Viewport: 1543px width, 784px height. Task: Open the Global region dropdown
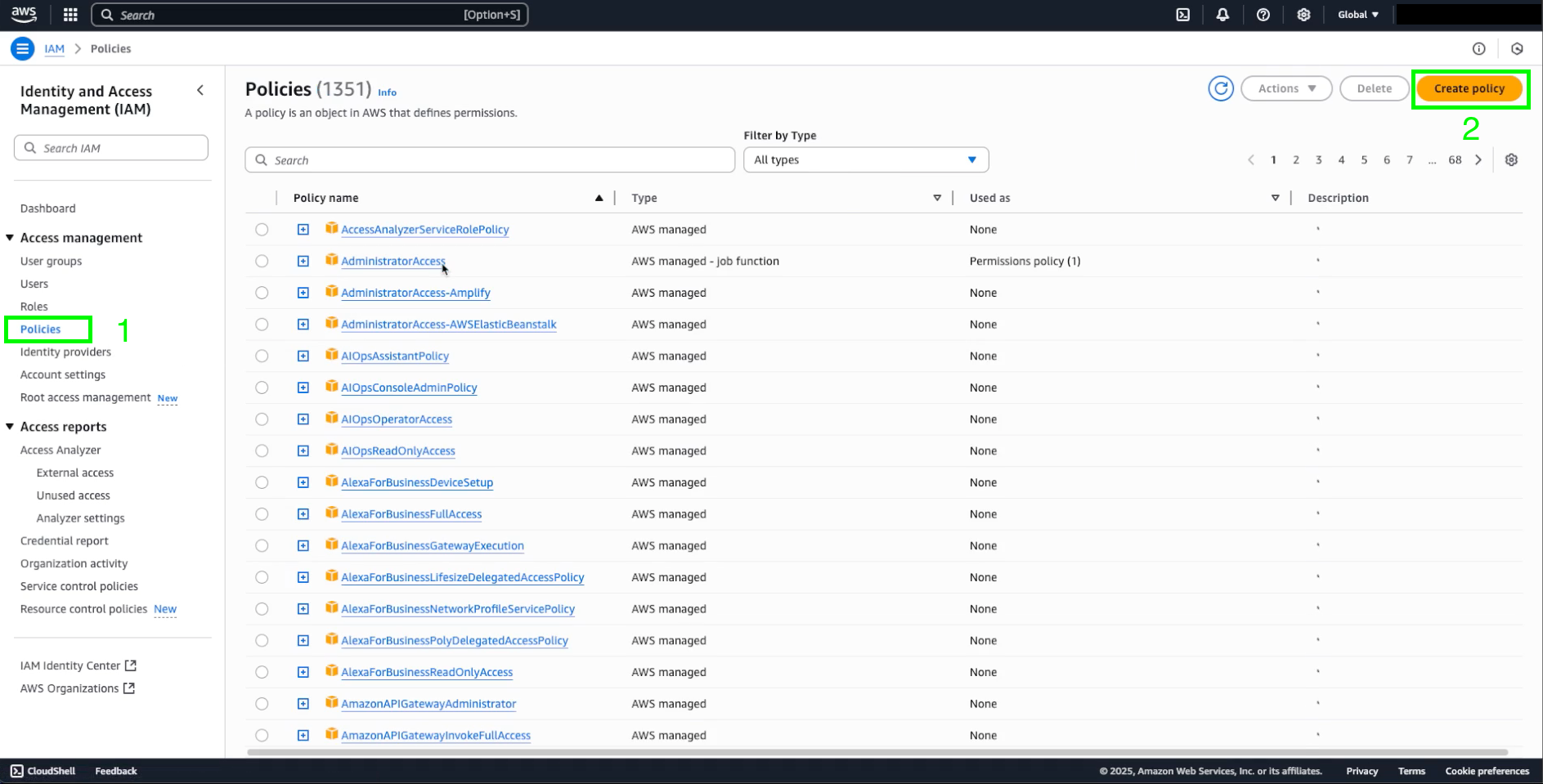pyautogui.click(x=1358, y=15)
